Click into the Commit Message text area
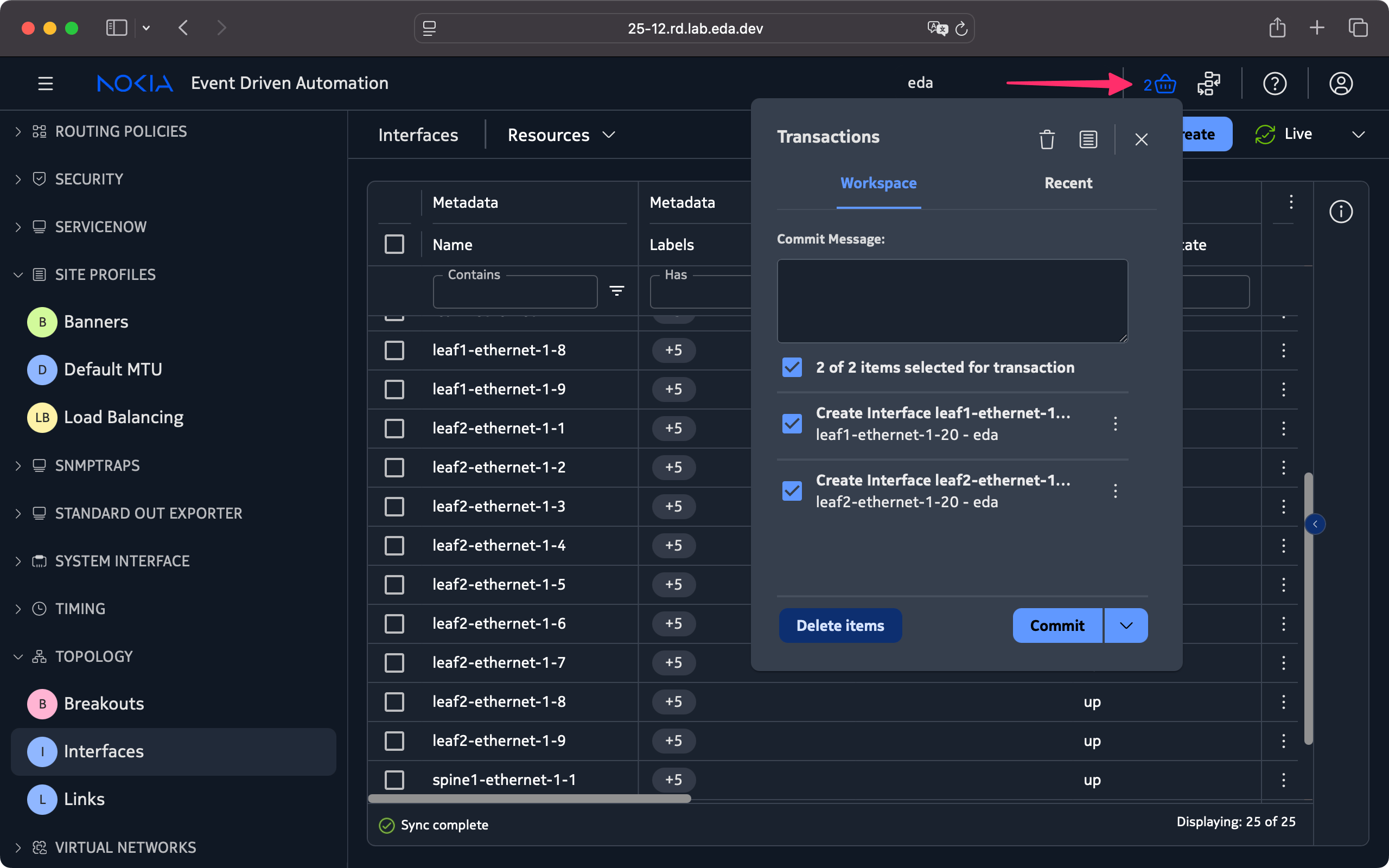 [952, 301]
